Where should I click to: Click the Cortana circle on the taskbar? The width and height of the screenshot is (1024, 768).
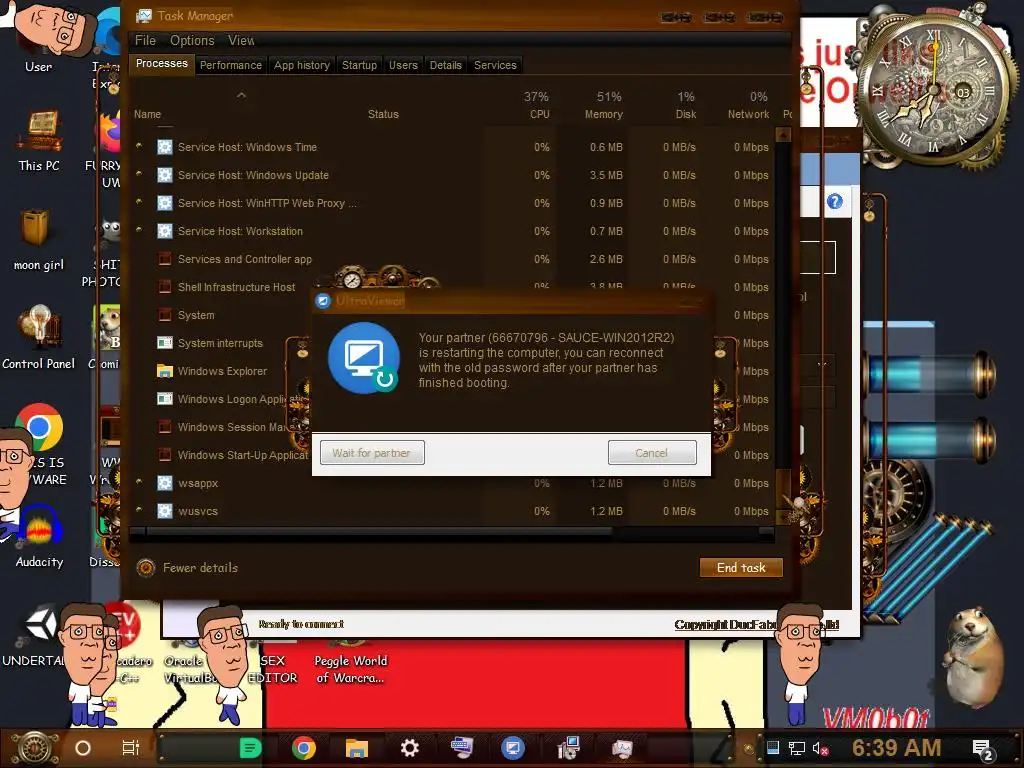pyautogui.click(x=82, y=748)
